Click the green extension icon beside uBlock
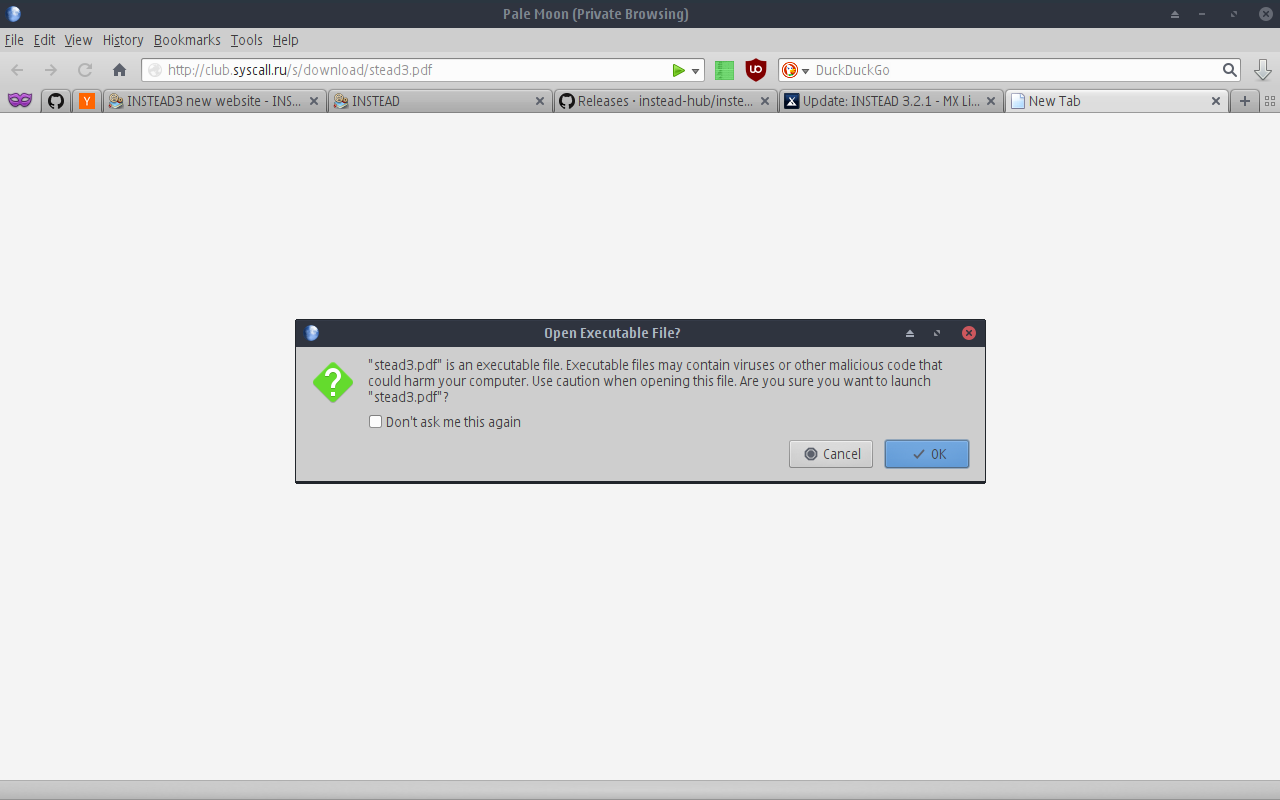Screen dimensions: 1280x800 tap(725, 70)
